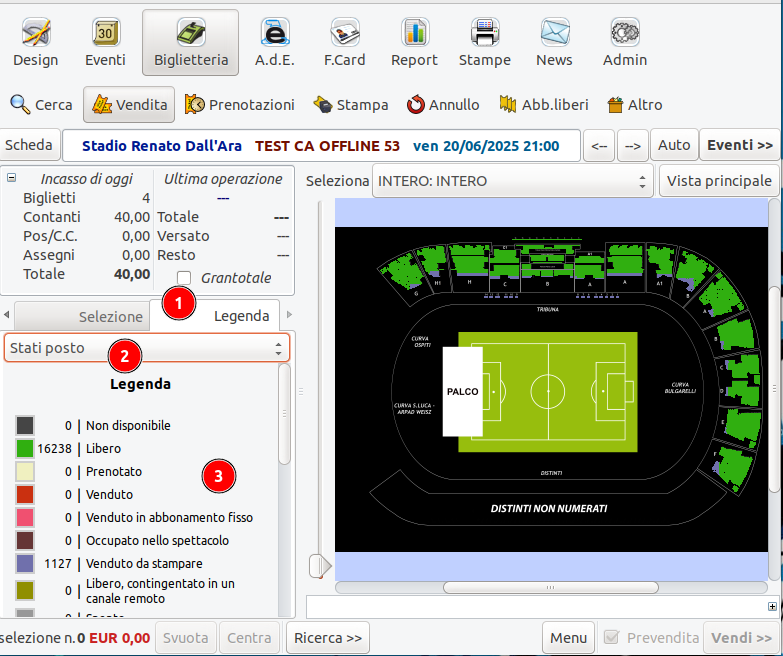Open the Eventi >> list
Viewport: 783px width, 656px height.
[740, 145]
